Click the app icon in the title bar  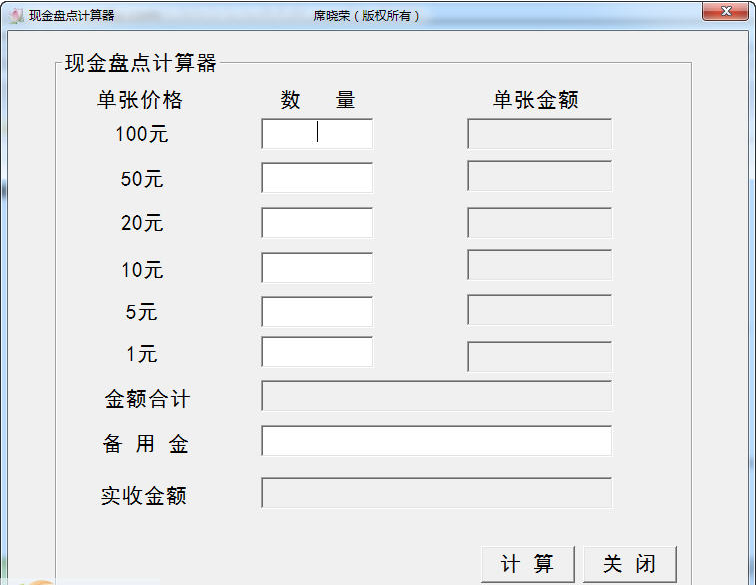[x=16, y=15]
